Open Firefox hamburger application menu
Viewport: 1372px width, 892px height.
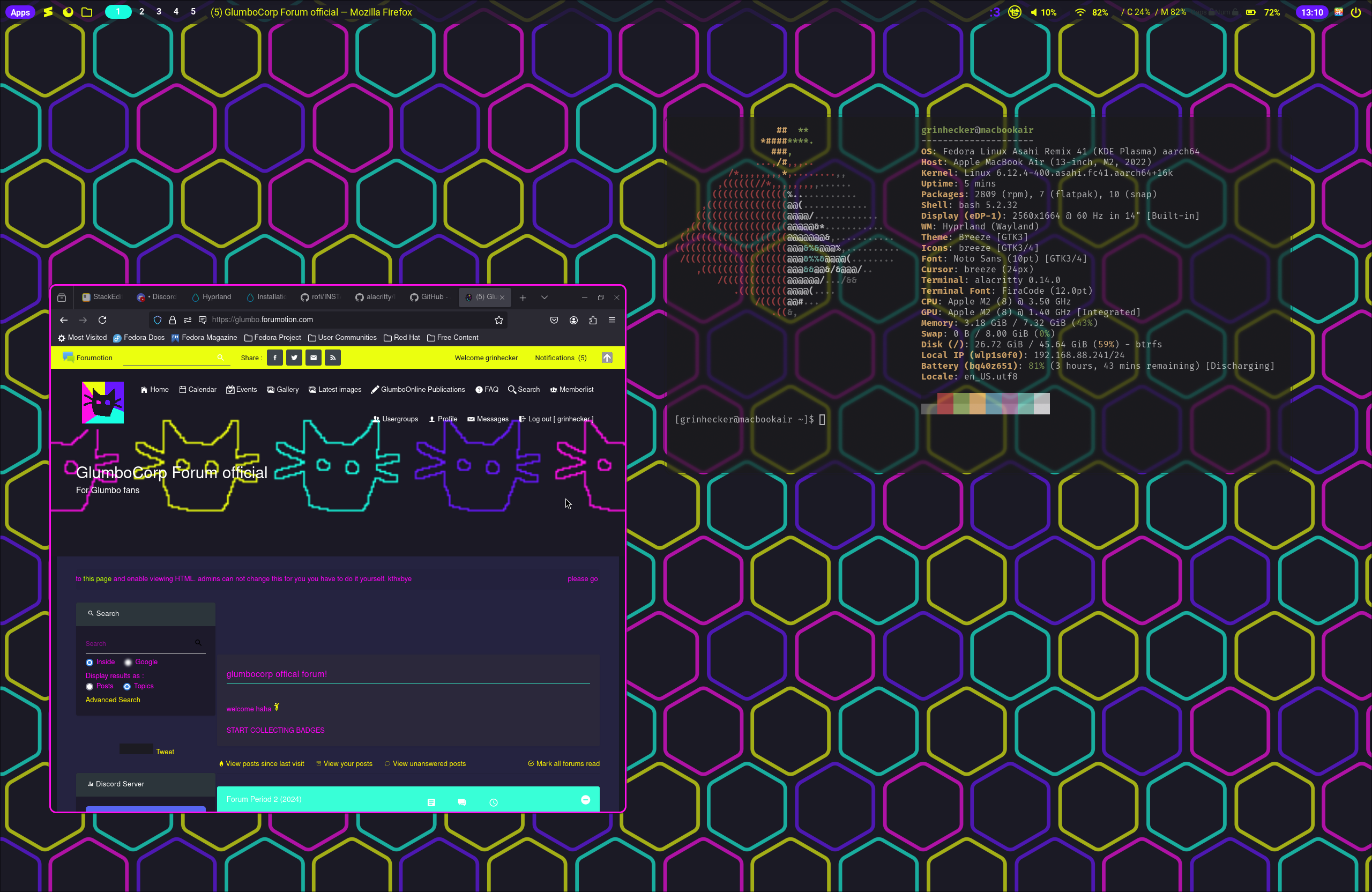click(x=612, y=319)
